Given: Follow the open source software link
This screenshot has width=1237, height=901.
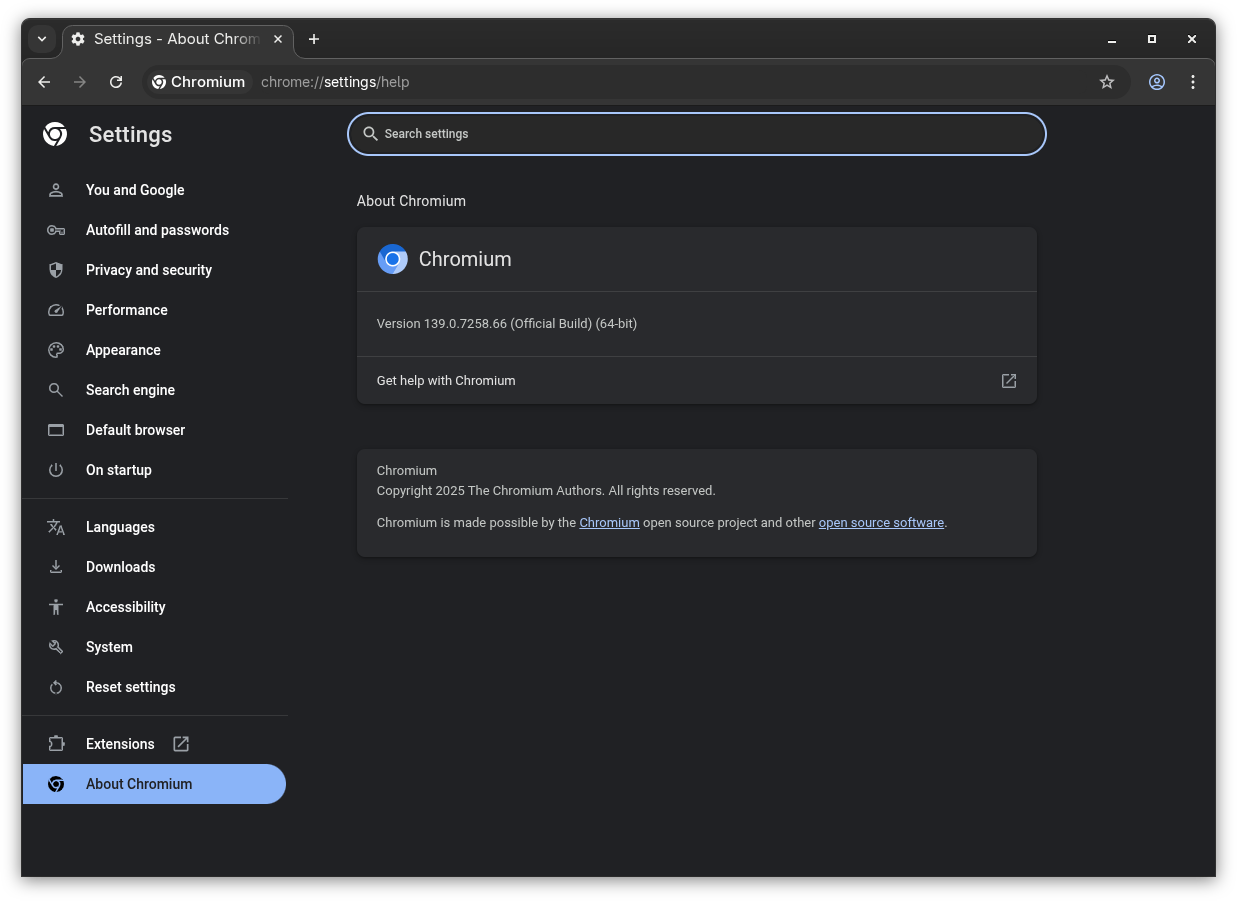Looking at the screenshot, I should (x=881, y=522).
